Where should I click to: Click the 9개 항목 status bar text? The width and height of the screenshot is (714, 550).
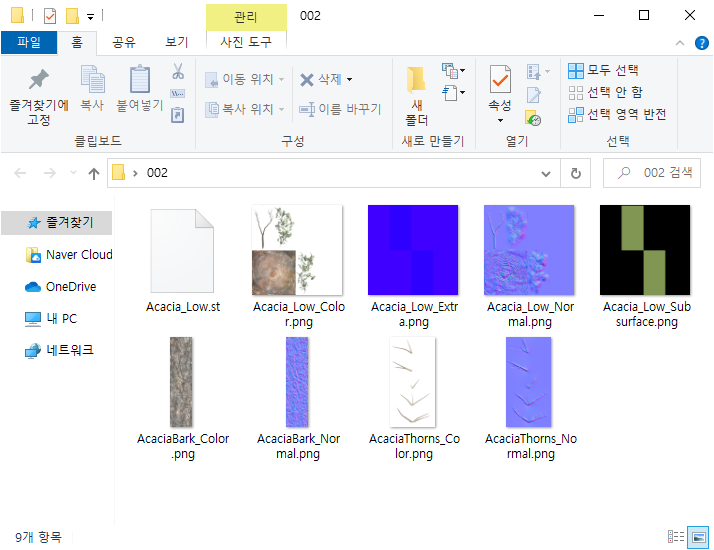[x=38, y=537]
